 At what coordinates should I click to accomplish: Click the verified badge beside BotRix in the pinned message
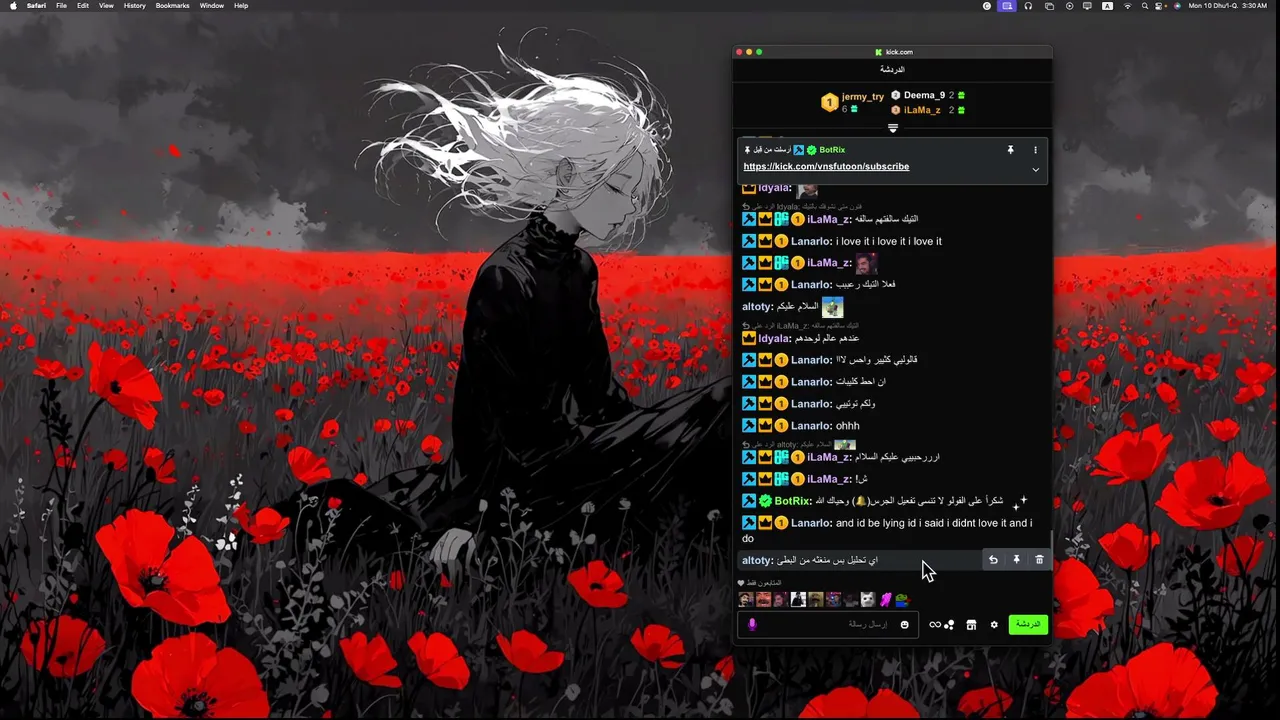812,150
